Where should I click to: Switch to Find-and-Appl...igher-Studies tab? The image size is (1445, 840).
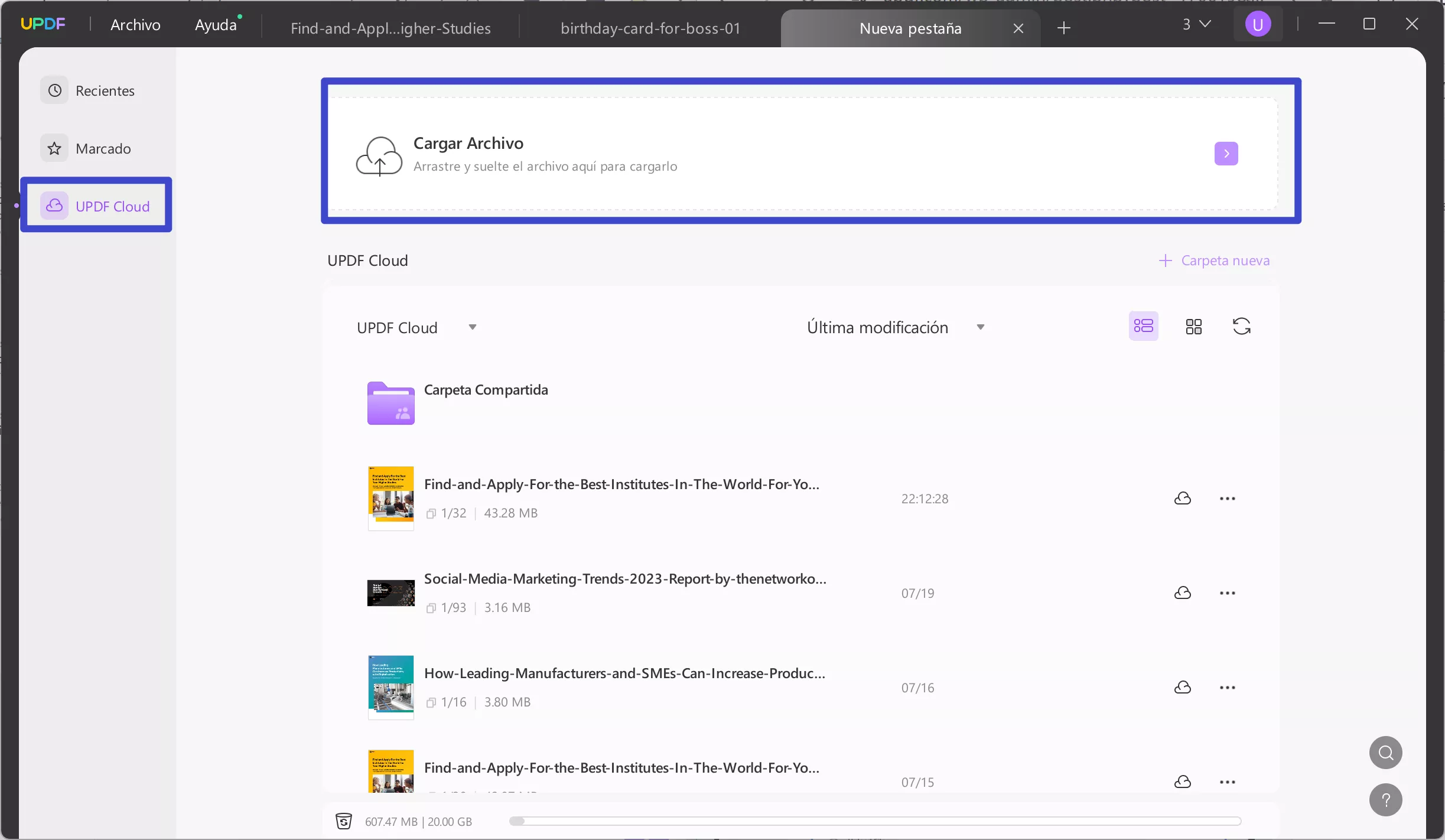point(390,28)
